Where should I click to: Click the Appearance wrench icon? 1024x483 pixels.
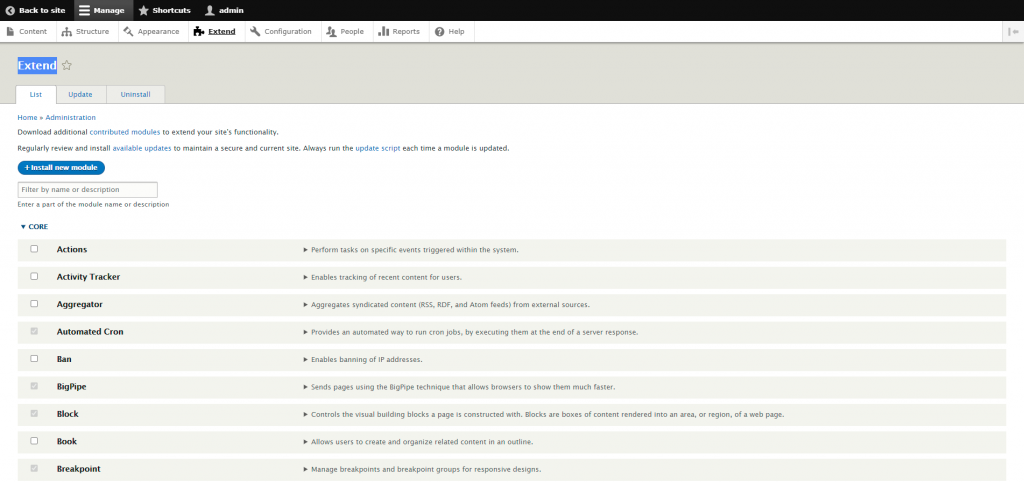(x=128, y=32)
